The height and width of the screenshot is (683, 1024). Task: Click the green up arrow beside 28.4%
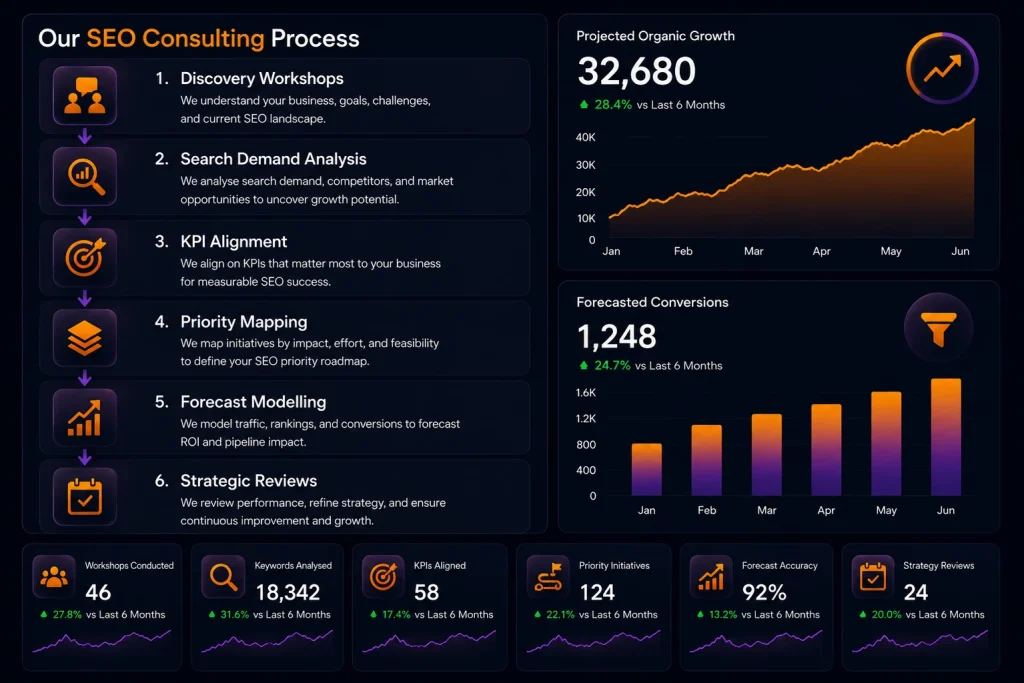584,104
